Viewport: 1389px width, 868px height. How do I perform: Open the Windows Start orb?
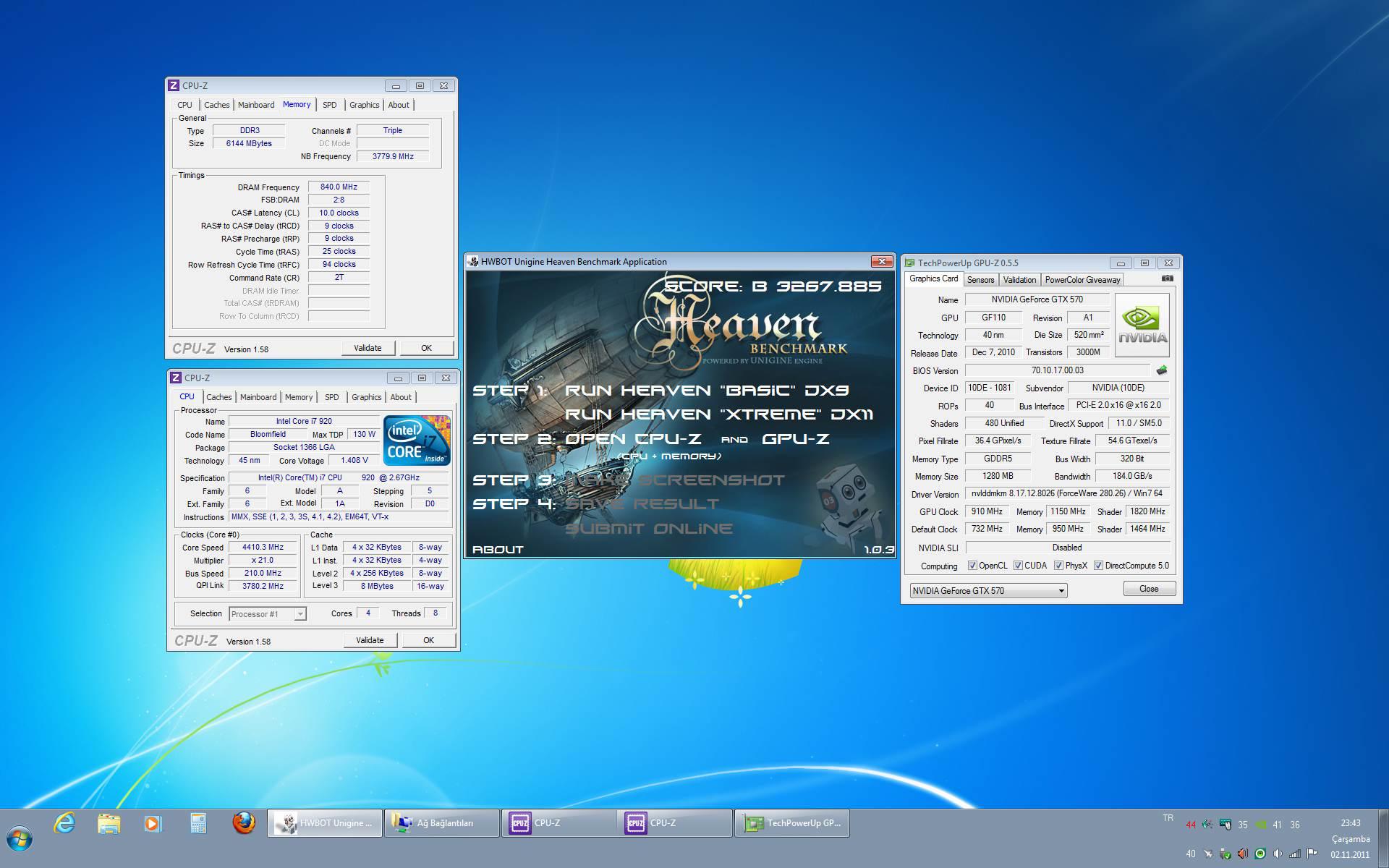click(20, 838)
